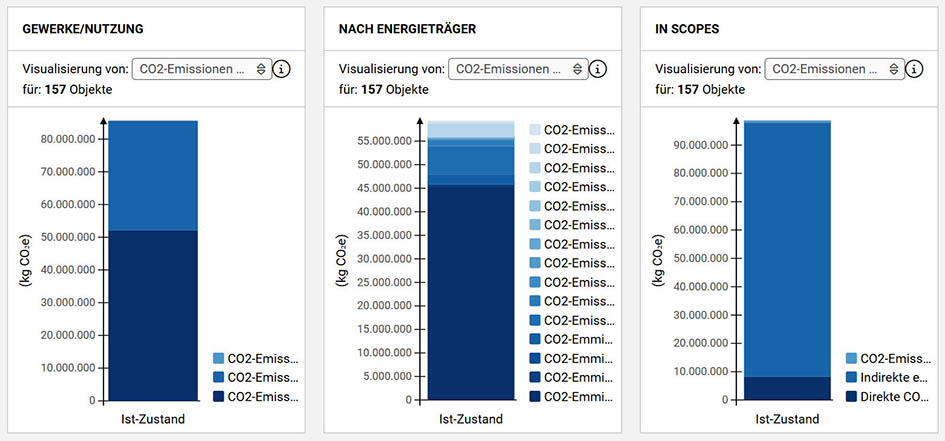Image resolution: width=945 pixels, height=441 pixels.
Task: Toggle bottom legend entry in Nach Energieträger
Action: pos(570,396)
